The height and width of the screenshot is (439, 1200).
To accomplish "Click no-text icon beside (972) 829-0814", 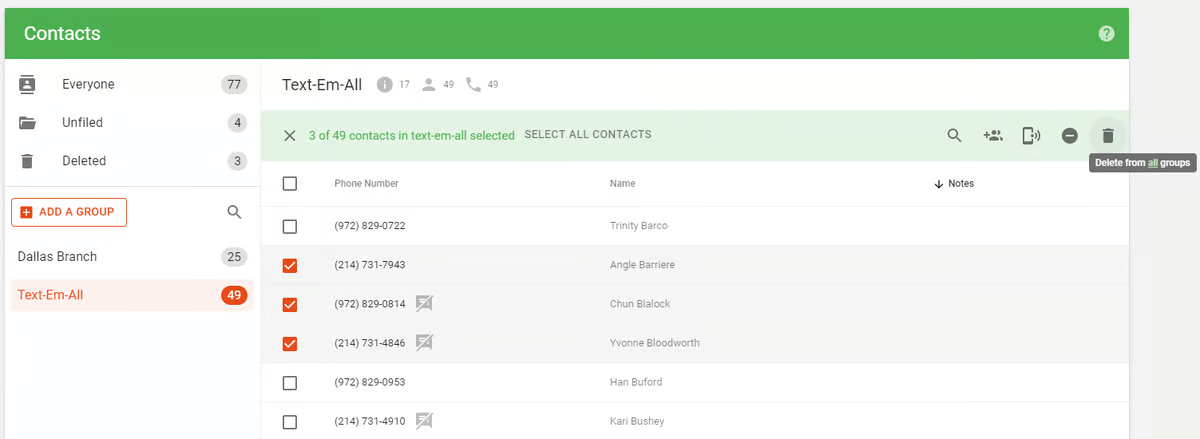I will [425, 304].
